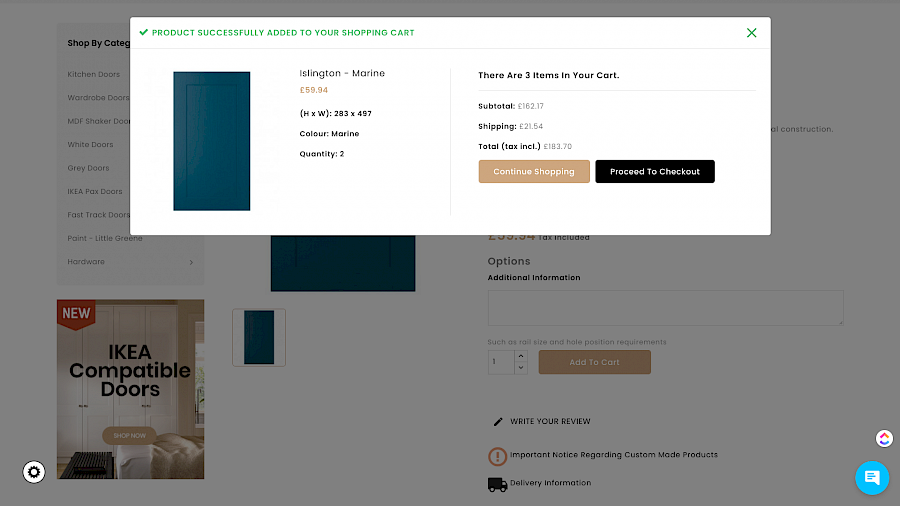Open the live chat bubble icon

pos(872,477)
